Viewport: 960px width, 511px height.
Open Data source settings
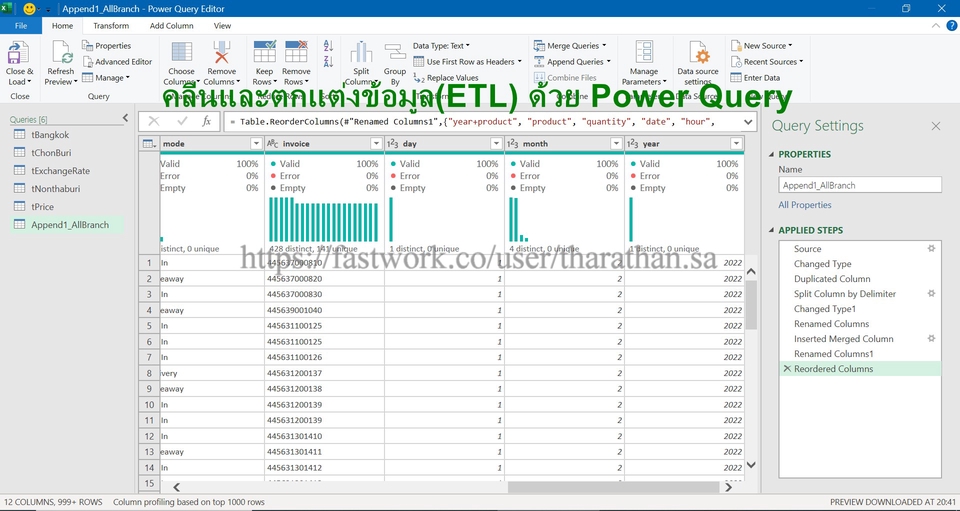click(697, 53)
